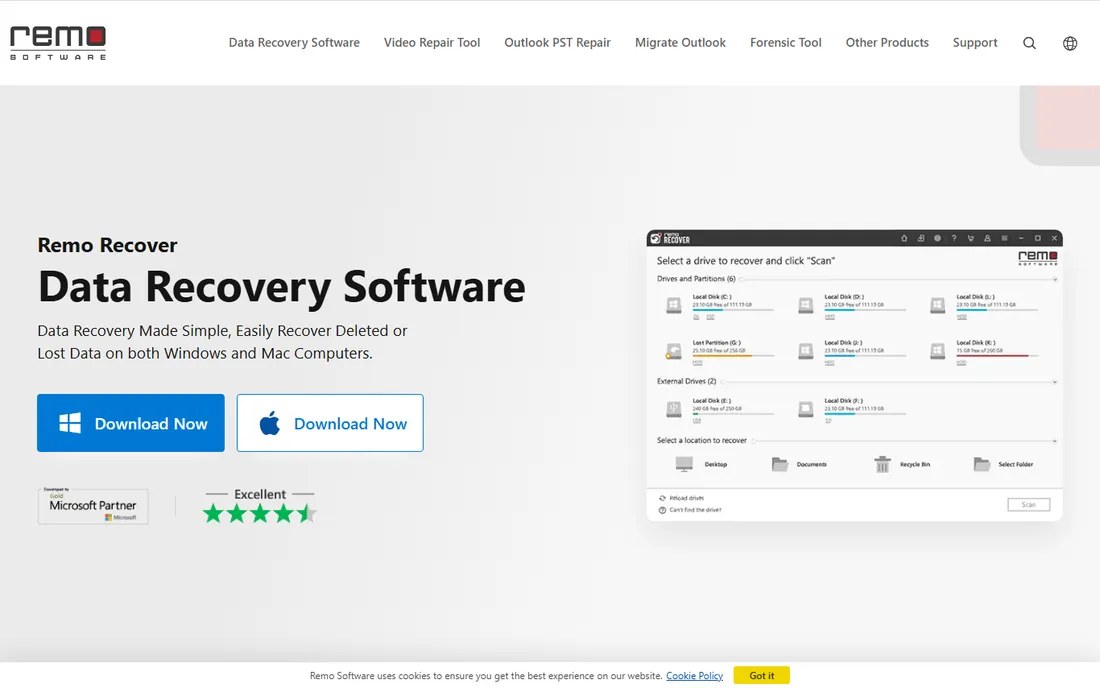Select Local Disk (K:) drive icon

coord(937,351)
